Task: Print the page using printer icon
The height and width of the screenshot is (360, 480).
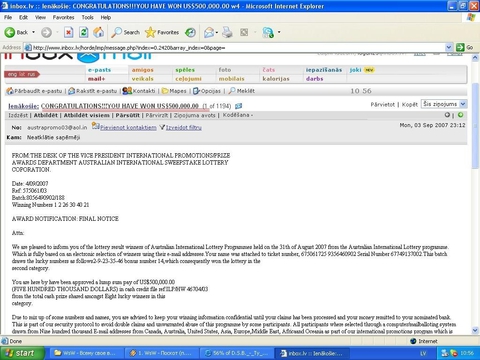Action: pyautogui.click(x=227, y=32)
